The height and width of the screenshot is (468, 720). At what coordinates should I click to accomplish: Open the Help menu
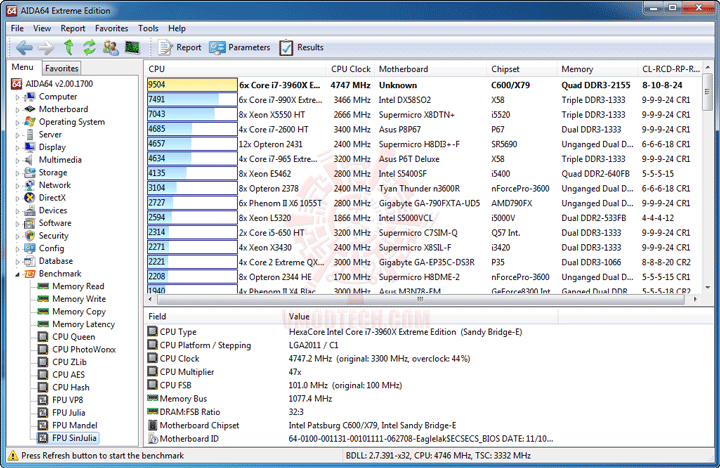(177, 28)
